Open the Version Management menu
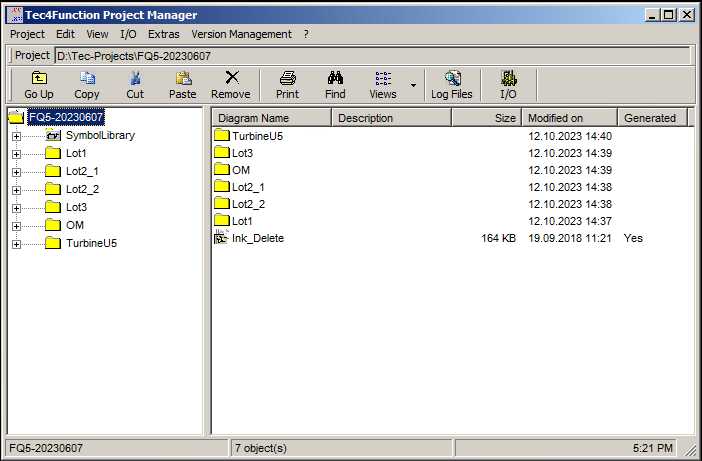 [x=242, y=34]
